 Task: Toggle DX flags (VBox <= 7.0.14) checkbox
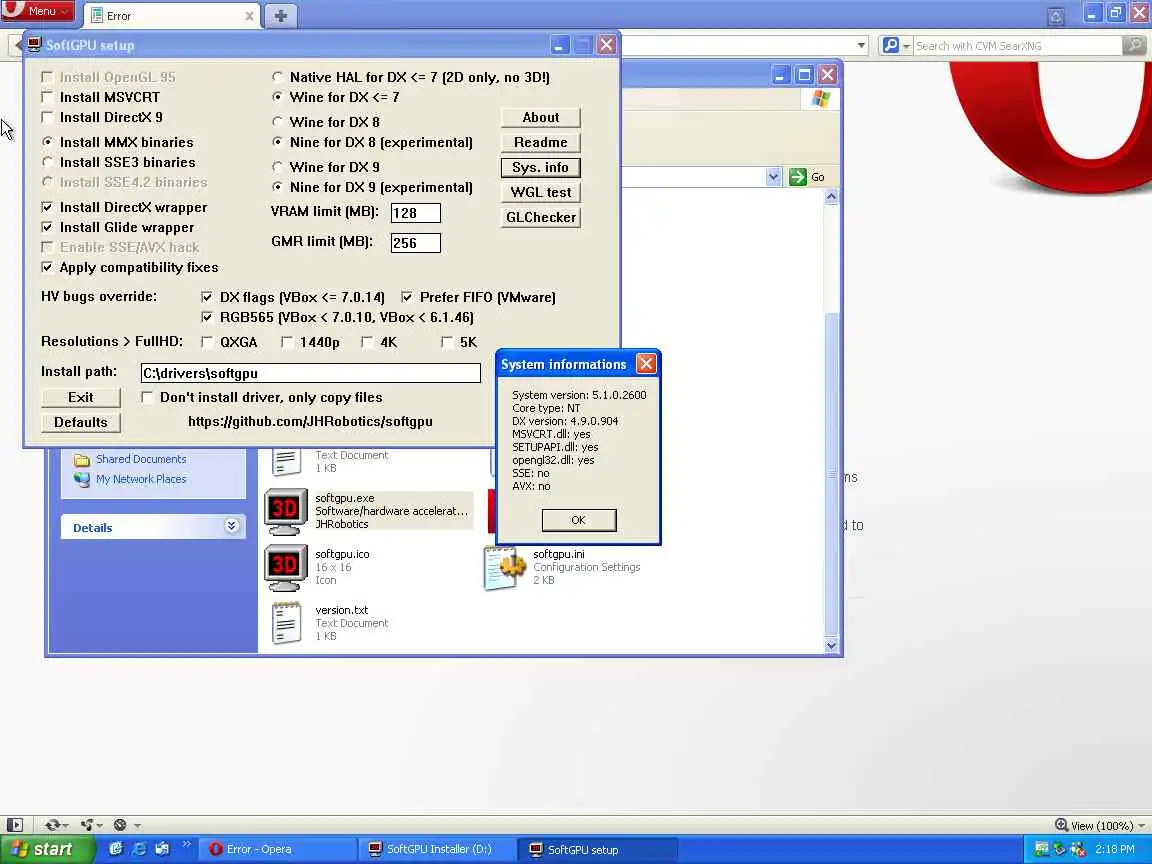[x=207, y=298]
